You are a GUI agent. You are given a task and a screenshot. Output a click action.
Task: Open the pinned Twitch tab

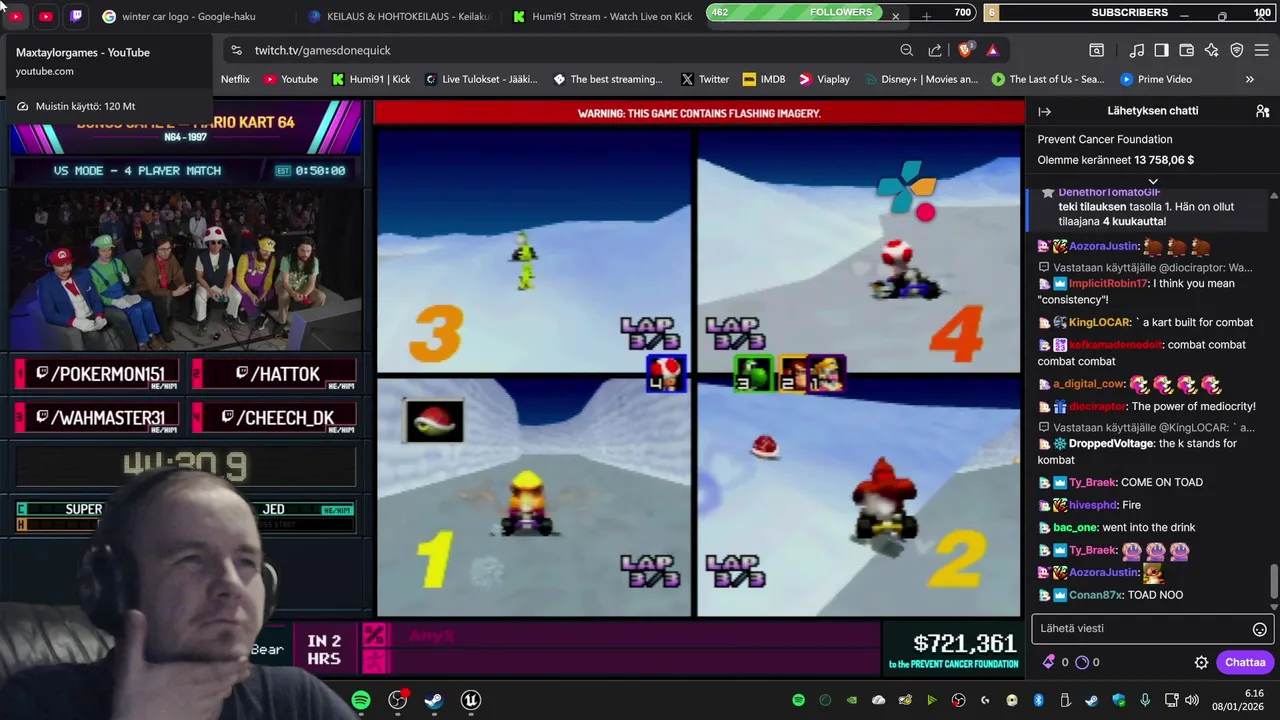coord(78,16)
